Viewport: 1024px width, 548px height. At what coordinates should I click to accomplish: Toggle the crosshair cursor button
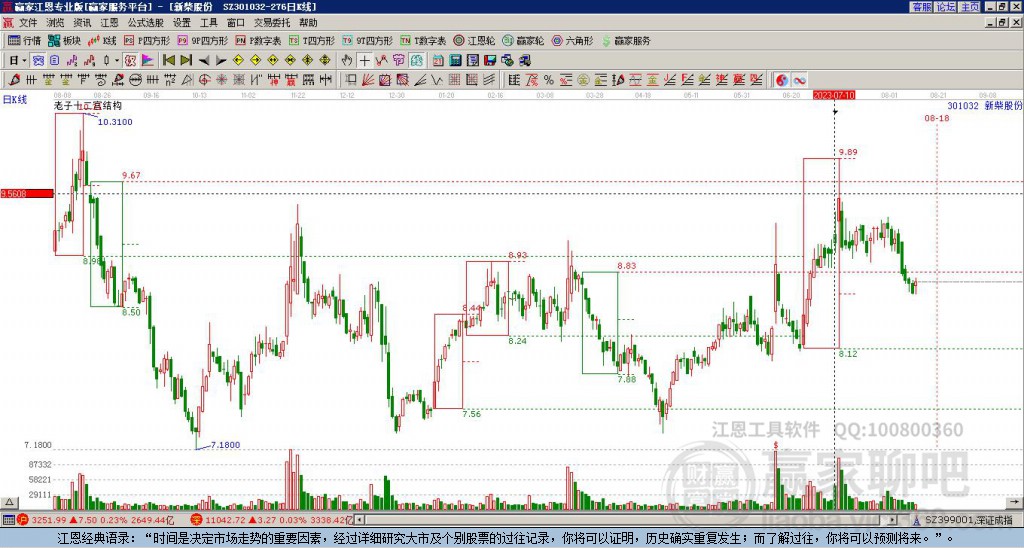click(364, 61)
